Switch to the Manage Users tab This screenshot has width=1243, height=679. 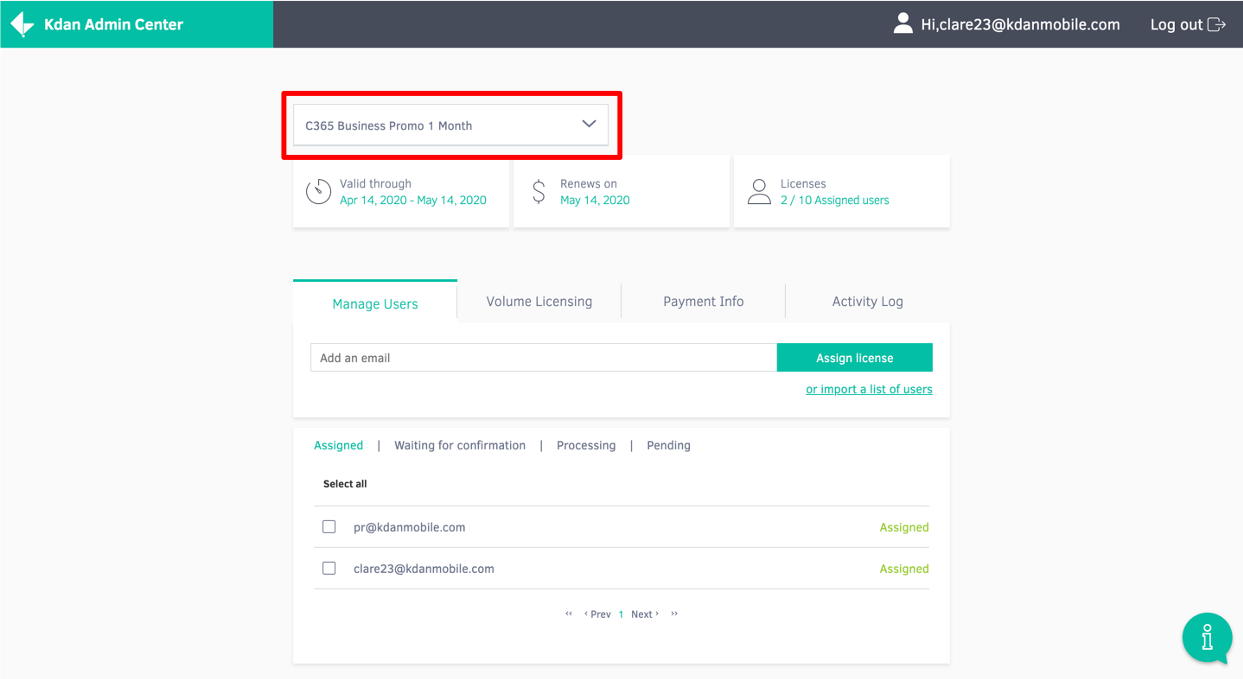375,303
